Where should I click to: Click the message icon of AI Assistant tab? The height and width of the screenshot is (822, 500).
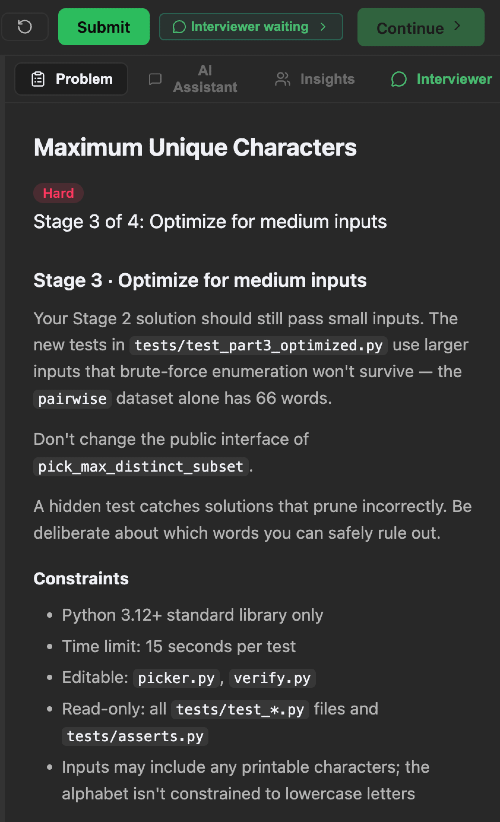pyautogui.click(x=155, y=79)
